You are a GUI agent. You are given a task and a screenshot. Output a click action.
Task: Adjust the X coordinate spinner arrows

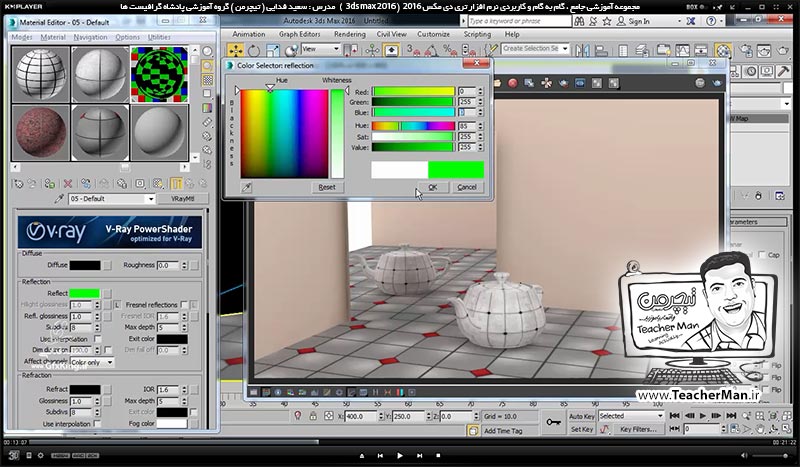point(381,416)
